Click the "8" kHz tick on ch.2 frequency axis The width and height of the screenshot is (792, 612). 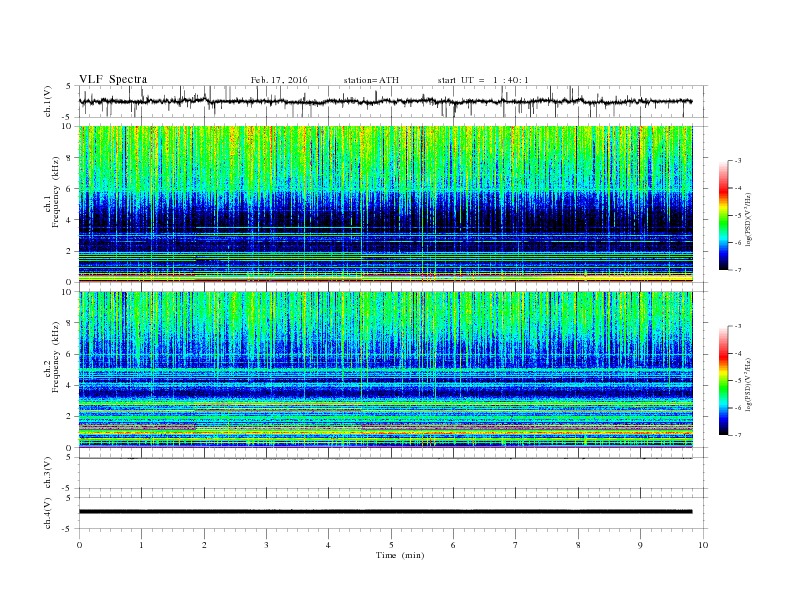(69, 323)
